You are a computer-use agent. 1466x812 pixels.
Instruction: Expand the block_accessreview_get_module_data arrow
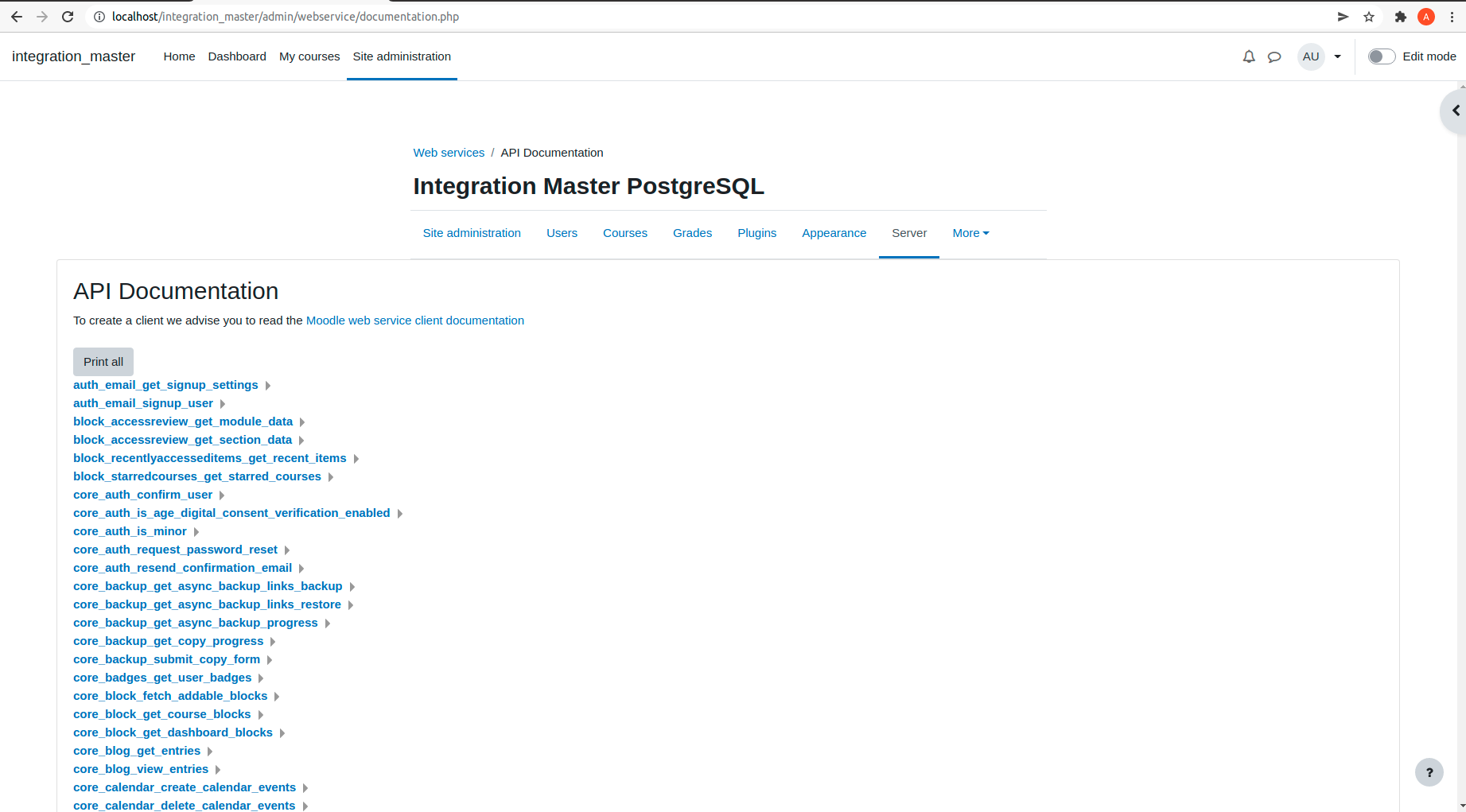coord(302,422)
